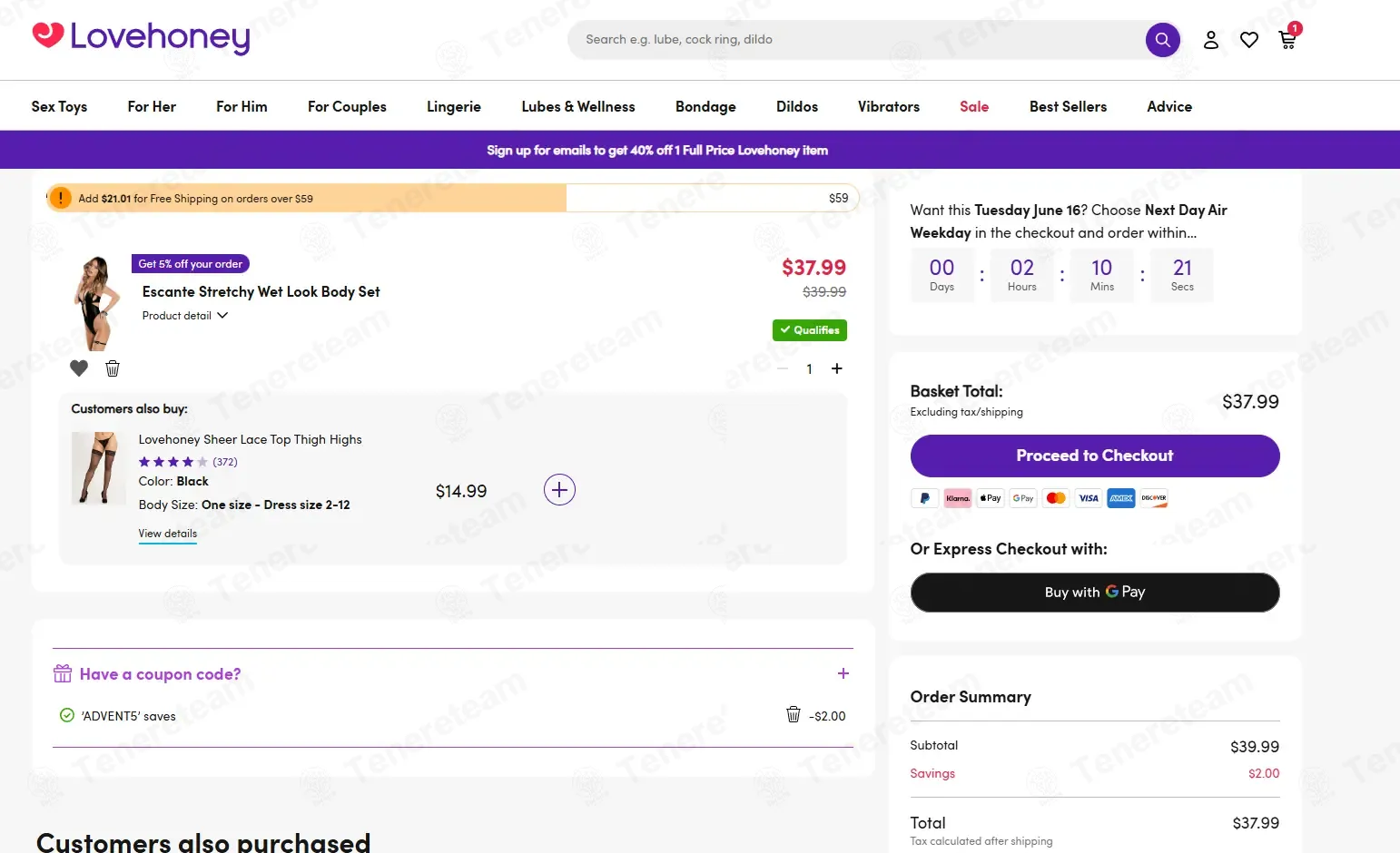This screenshot has height=853, width=1400.
Task: Click the gift icon beside coupon code
Action: point(63,673)
